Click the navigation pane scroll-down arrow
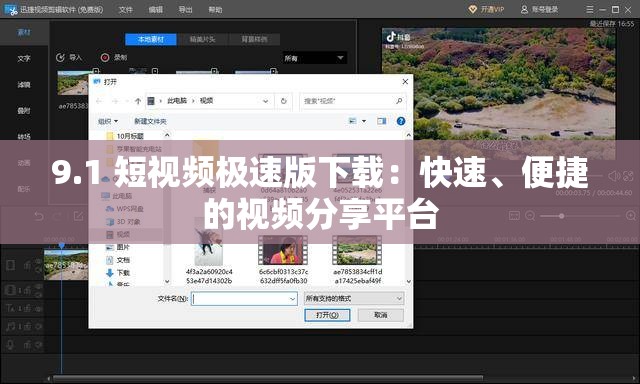The width and height of the screenshot is (640, 384). (x=167, y=281)
